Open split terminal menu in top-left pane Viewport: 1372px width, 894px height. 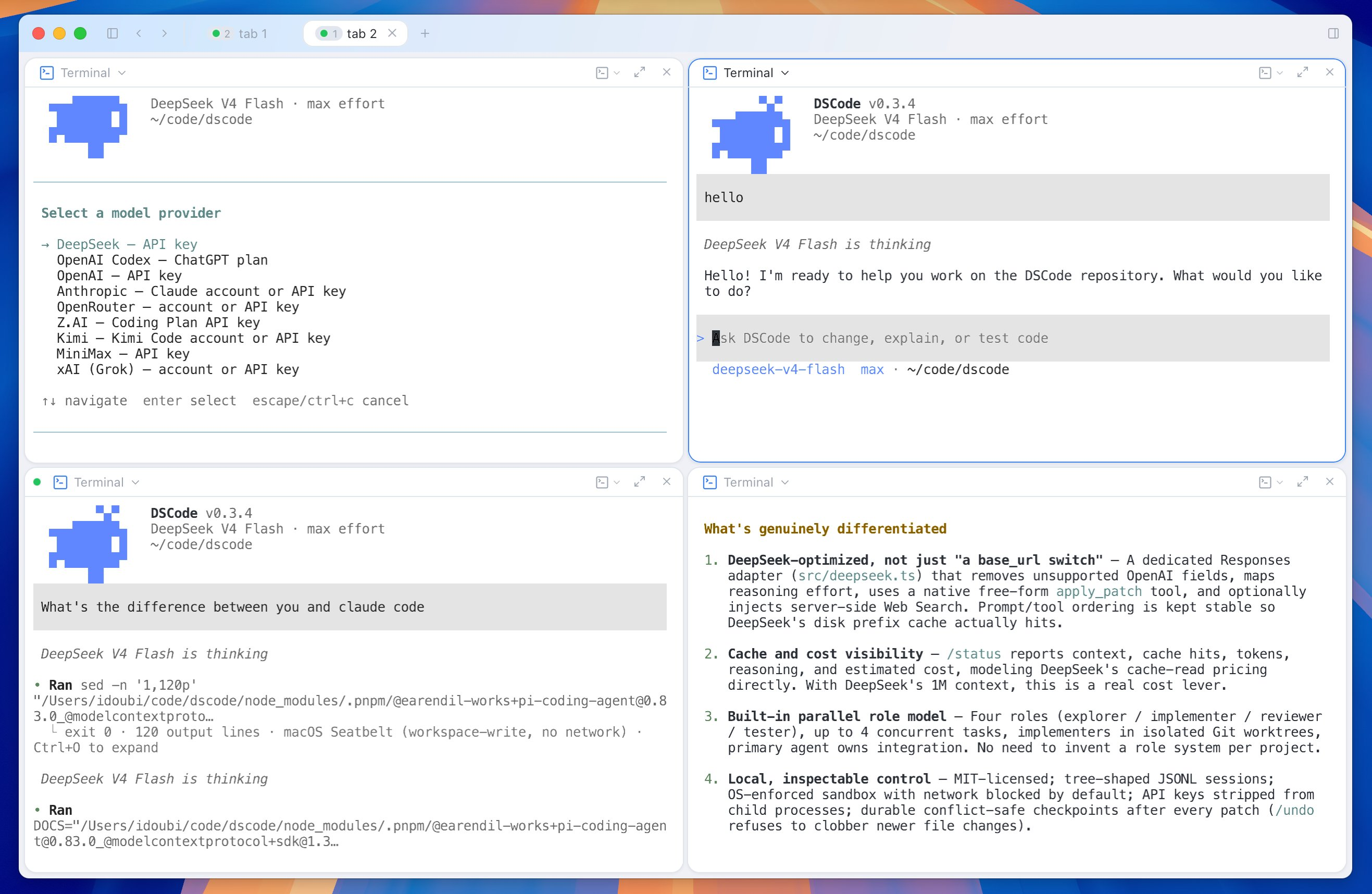[x=607, y=72]
